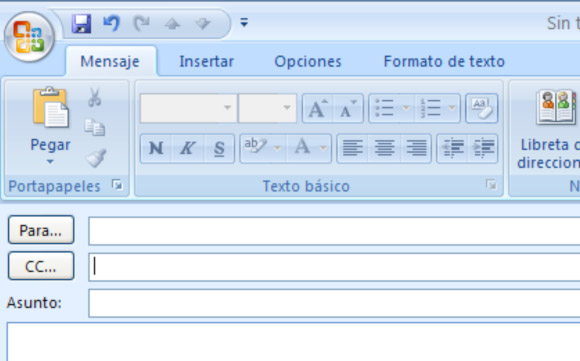Center the text alignment
The width and height of the screenshot is (580, 361).
(384, 148)
